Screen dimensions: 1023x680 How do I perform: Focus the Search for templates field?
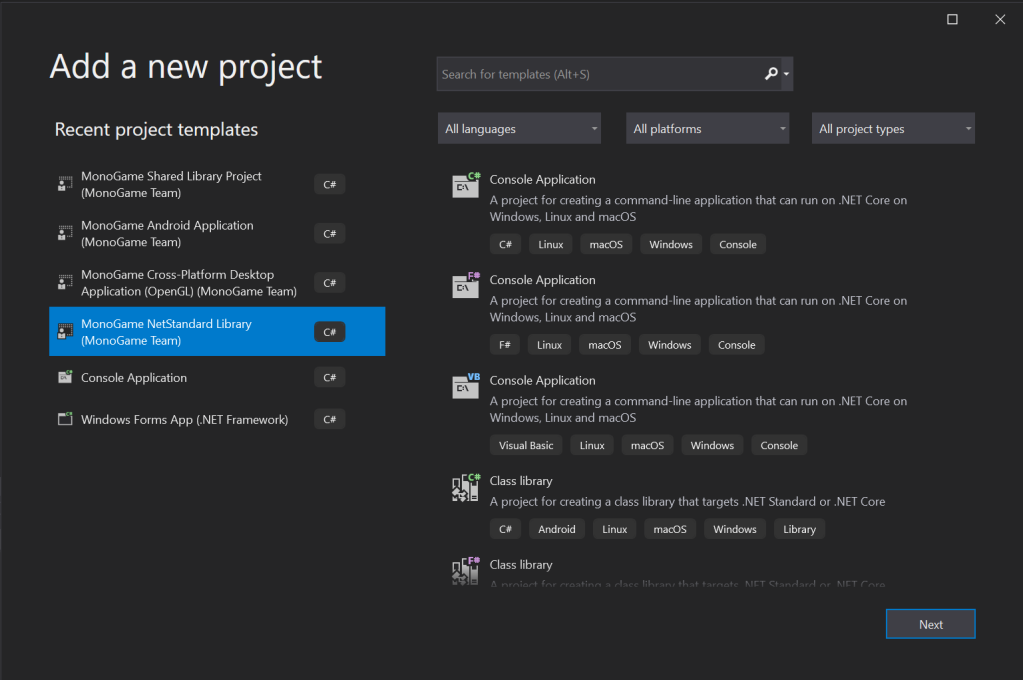600,74
